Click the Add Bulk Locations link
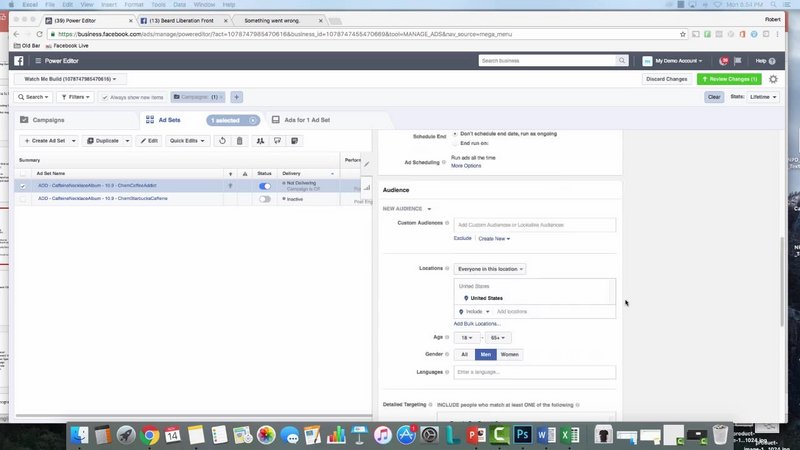 (x=477, y=324)
